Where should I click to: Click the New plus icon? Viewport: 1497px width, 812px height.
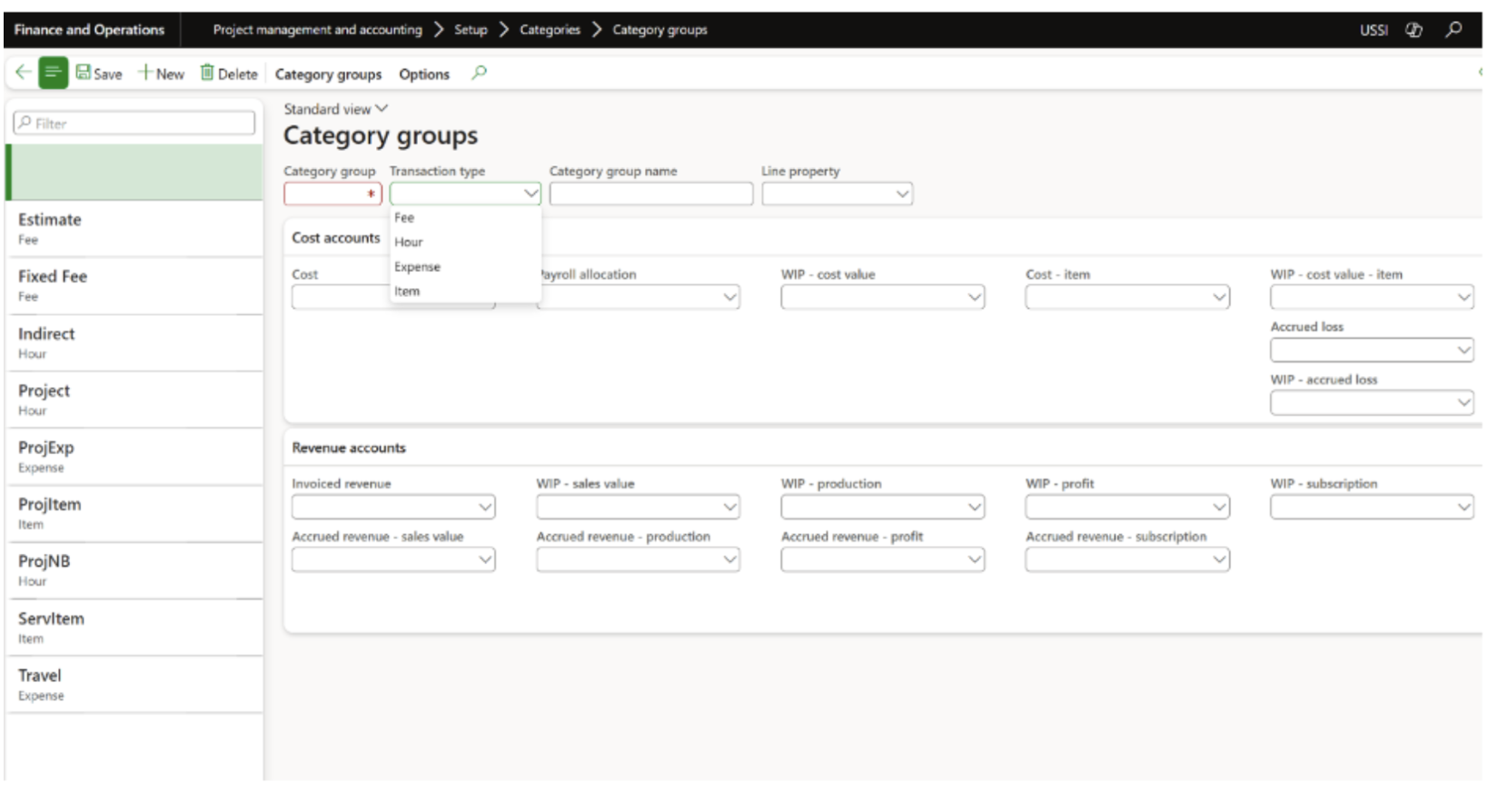[x=144, y=73]
